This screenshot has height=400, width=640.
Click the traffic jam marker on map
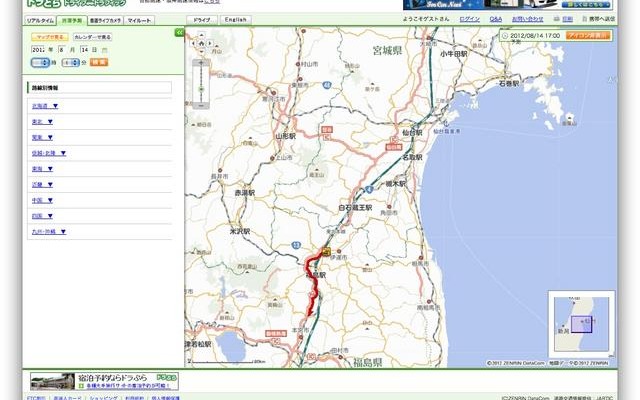click(326, 251)
